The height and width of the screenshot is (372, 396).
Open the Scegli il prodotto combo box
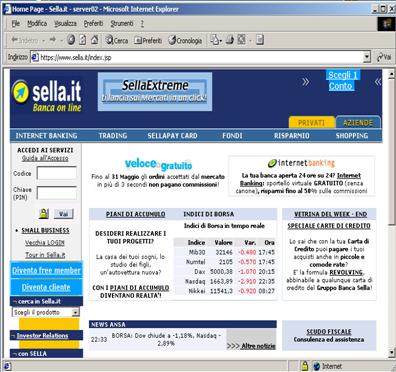tap(46, 312)
